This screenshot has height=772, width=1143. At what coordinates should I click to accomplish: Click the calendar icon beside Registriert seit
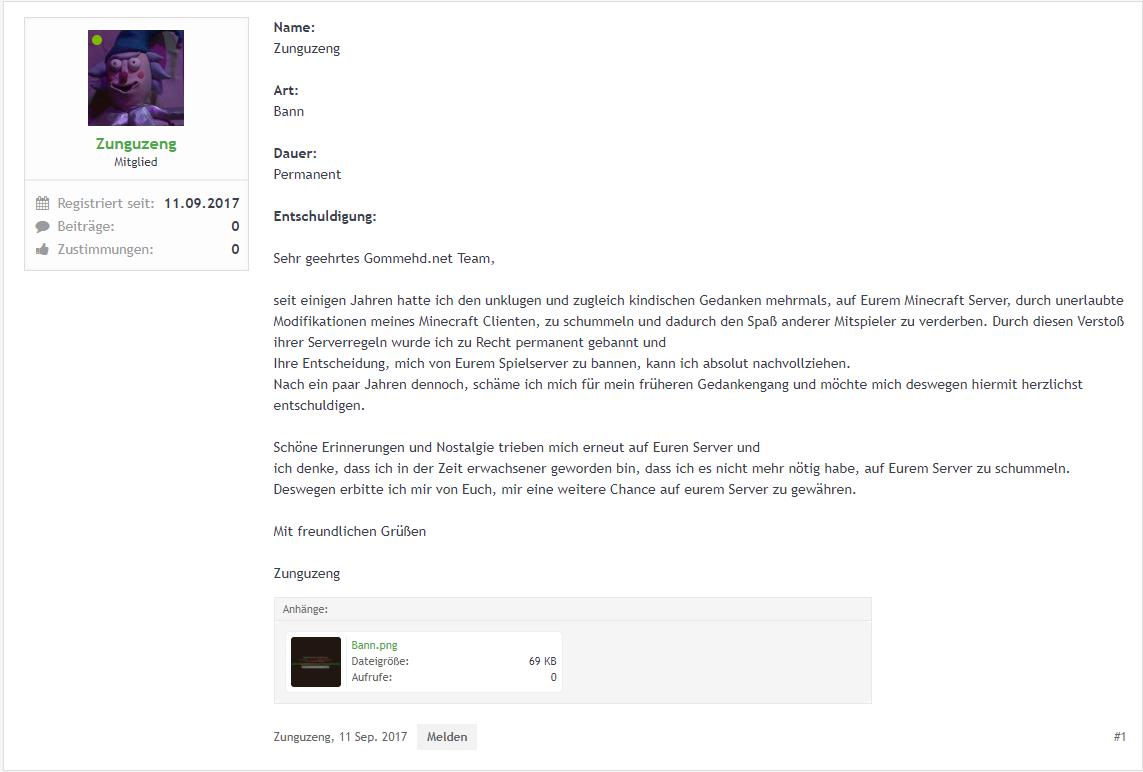[42, 203]
